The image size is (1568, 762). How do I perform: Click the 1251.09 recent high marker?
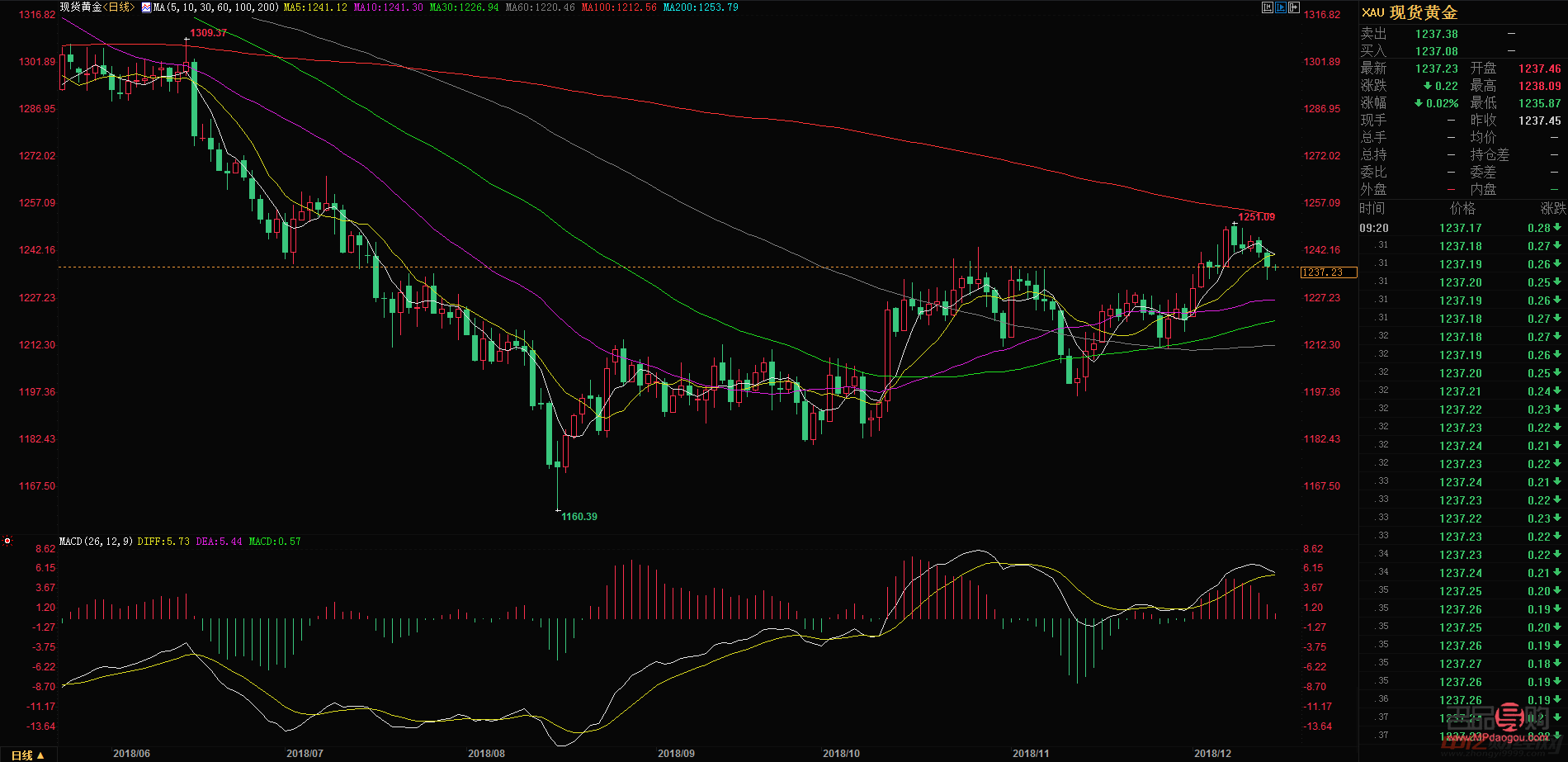pos(1256,217)
